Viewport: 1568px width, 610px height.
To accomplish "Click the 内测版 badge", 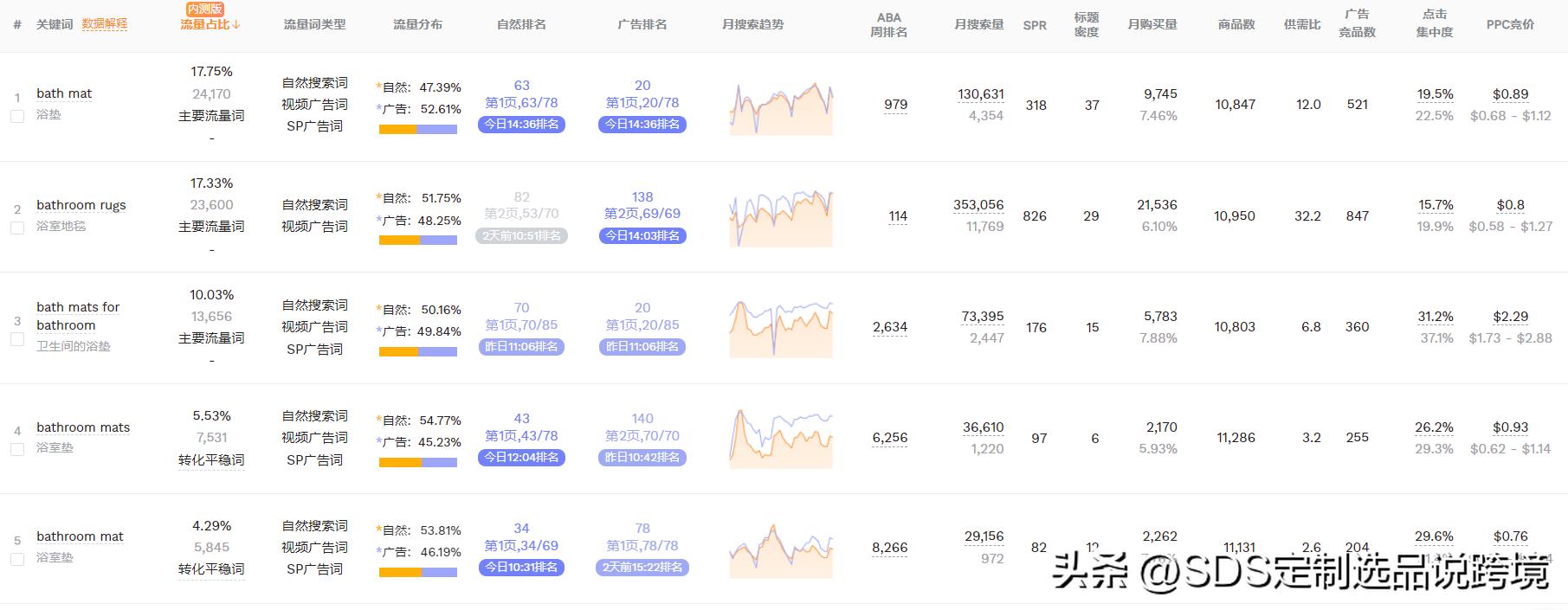I will tap(205, 9).
